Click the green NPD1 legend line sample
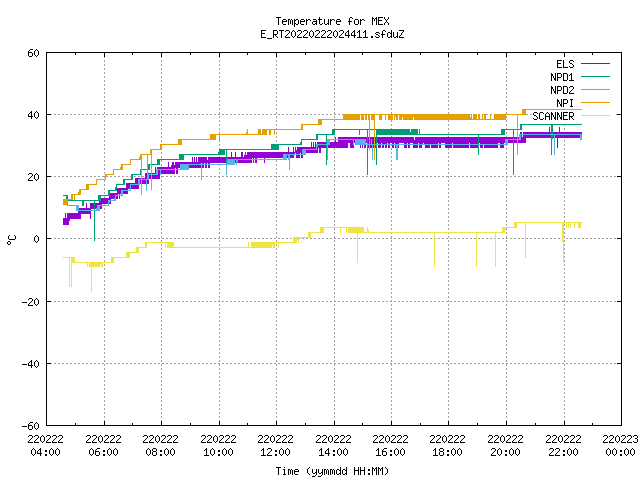This screenshot has height=480, width=640. [x=595, y=77]
